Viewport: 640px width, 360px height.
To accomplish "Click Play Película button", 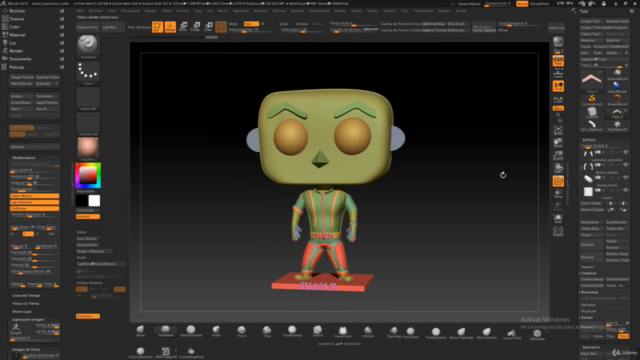I will 21,83.
